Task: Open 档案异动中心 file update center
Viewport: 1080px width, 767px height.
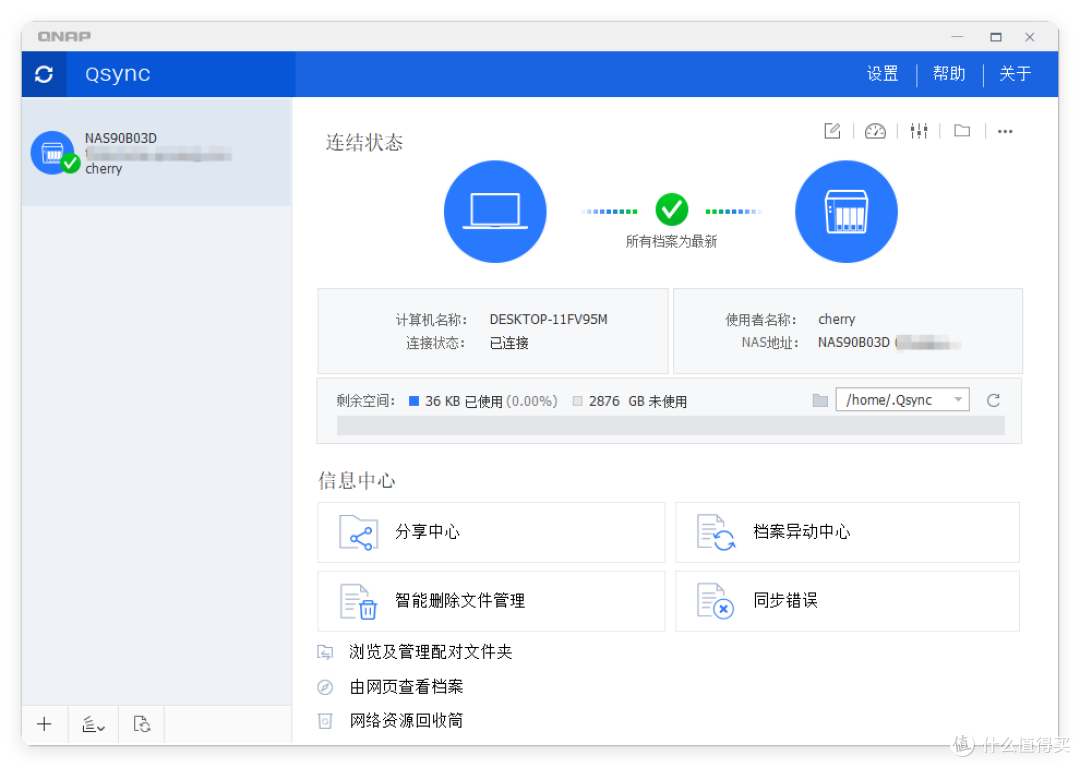Action: coord(847,532)
